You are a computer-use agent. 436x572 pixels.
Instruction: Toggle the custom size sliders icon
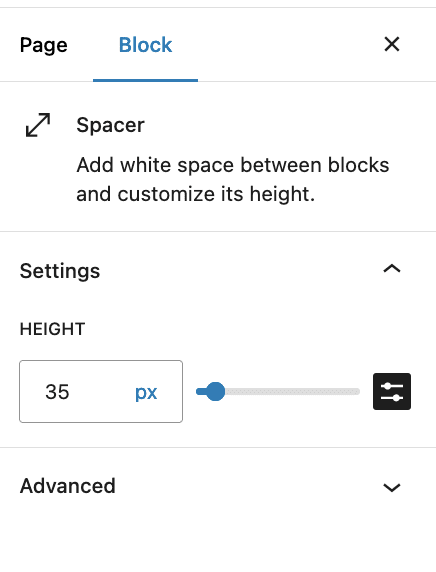[392, 391]
